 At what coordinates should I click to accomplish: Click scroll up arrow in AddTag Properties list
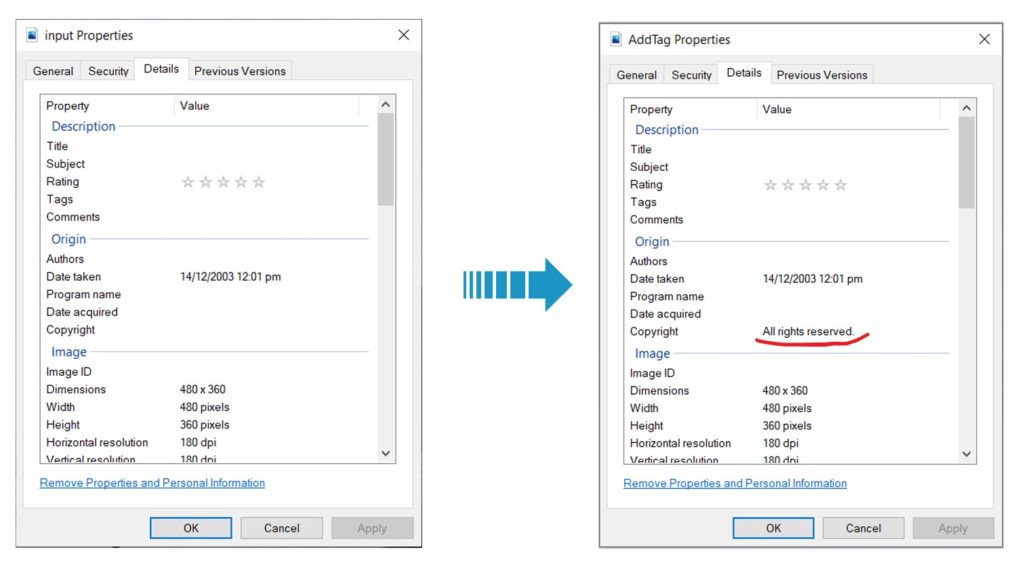tap(966, 109)
